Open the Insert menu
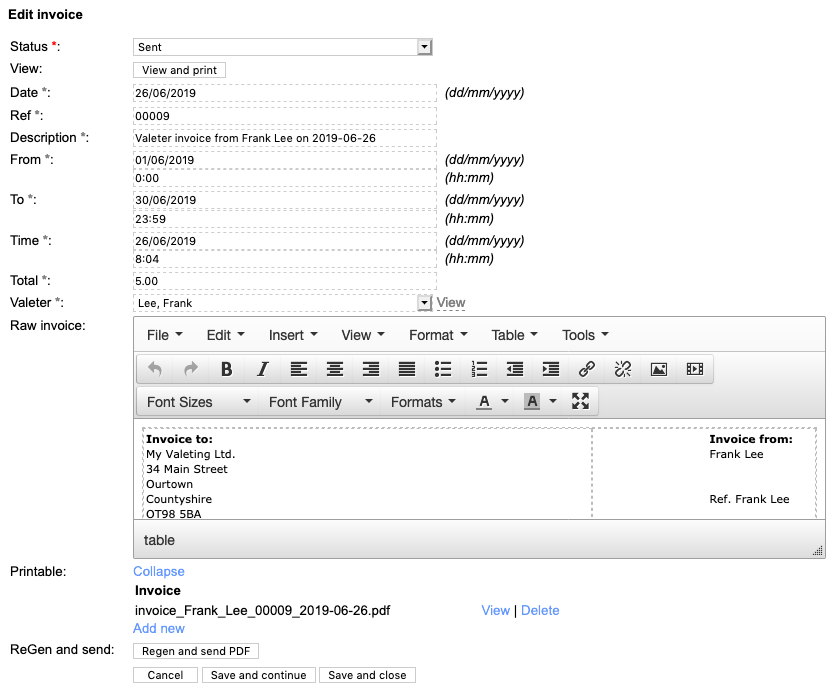The image size is (835, 687). pos(292,335)
